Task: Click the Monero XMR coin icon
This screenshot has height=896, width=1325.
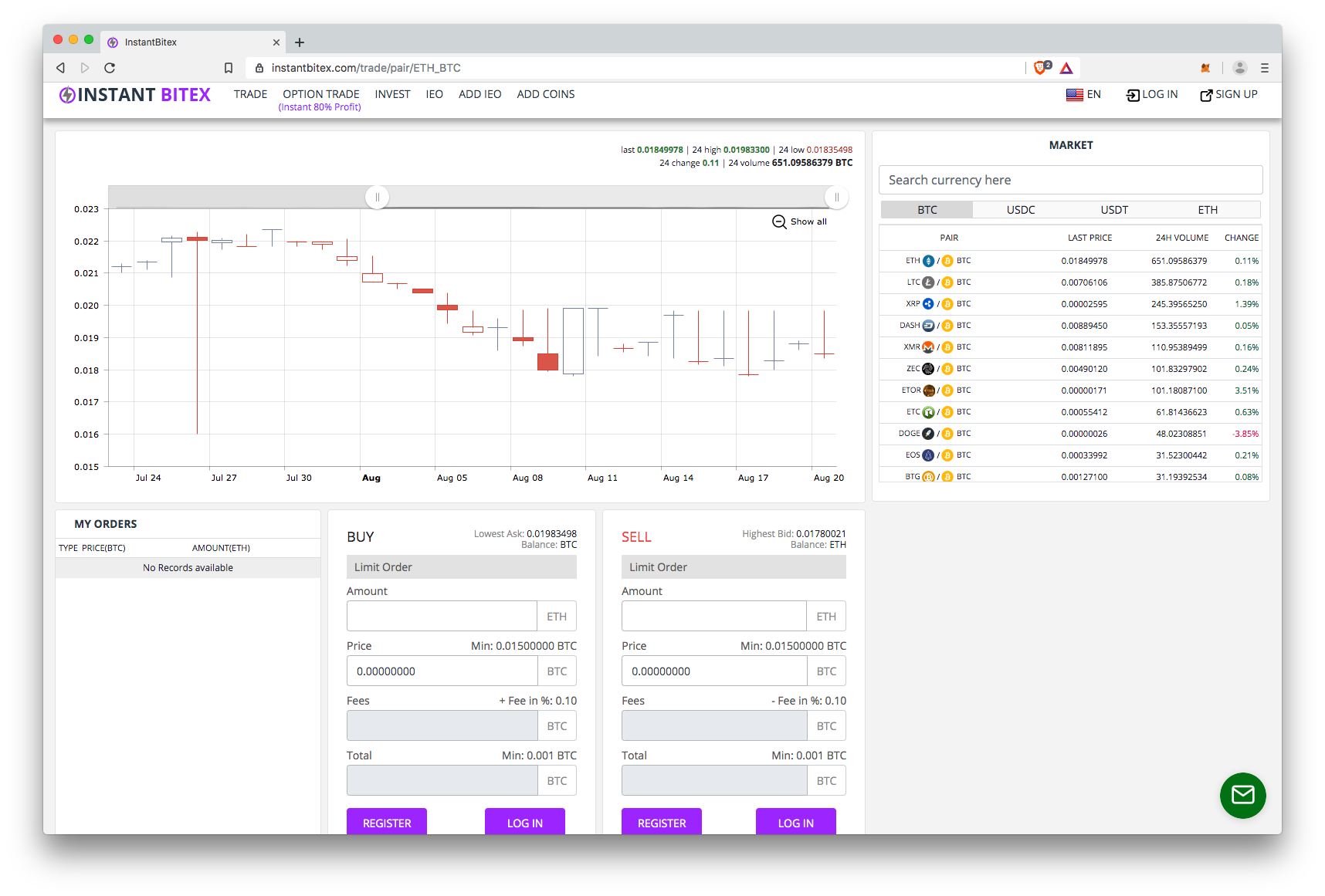Action: click(x=929, y=347)
